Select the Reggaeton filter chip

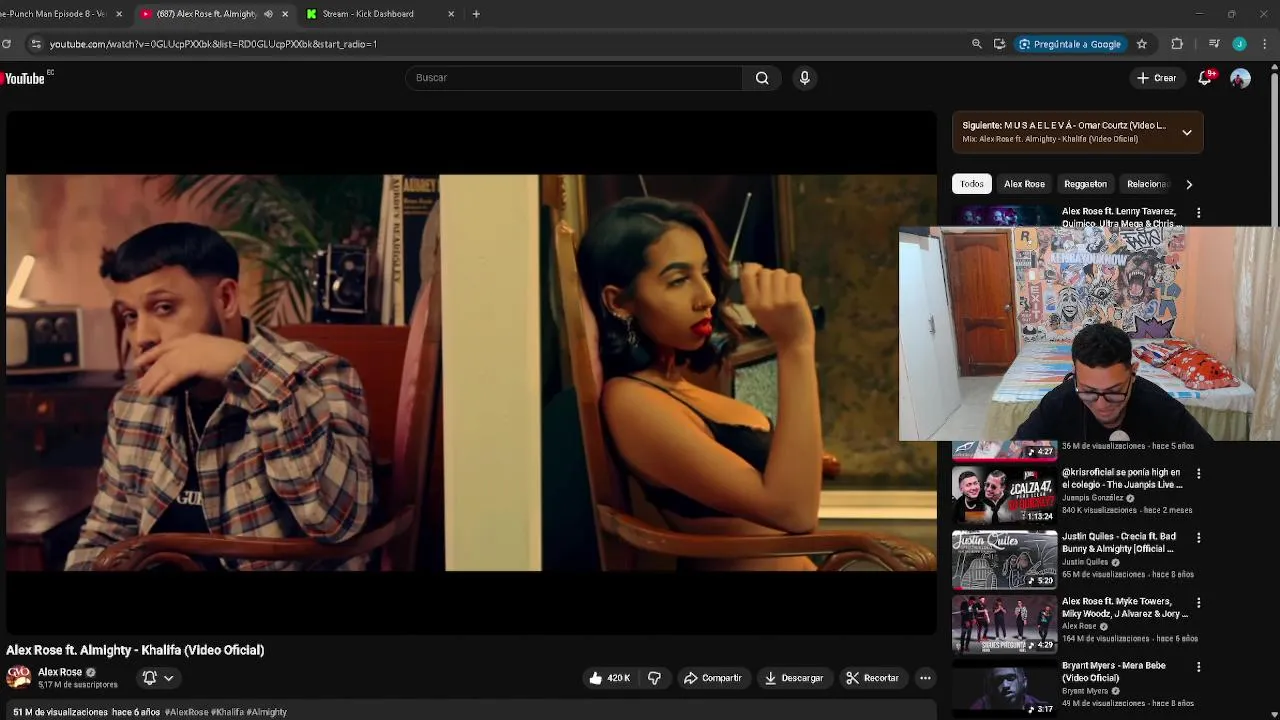[1085, 184]
